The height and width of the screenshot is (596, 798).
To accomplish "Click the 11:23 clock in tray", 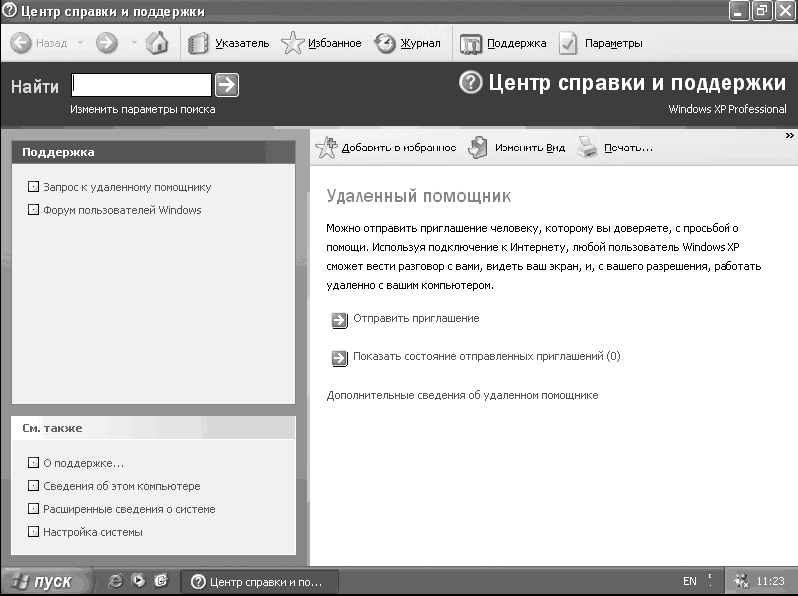I will (771, 581).
